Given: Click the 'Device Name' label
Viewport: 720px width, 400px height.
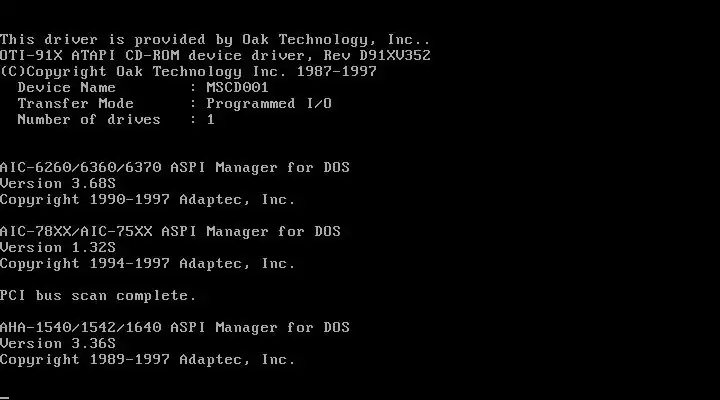Looking at the screenshot, I should tap(67, 87).
